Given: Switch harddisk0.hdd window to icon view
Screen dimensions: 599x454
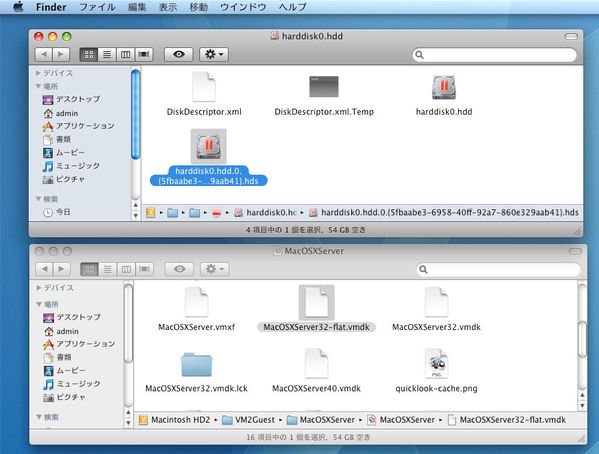Looking at the screenshot, I should [89, 54].
